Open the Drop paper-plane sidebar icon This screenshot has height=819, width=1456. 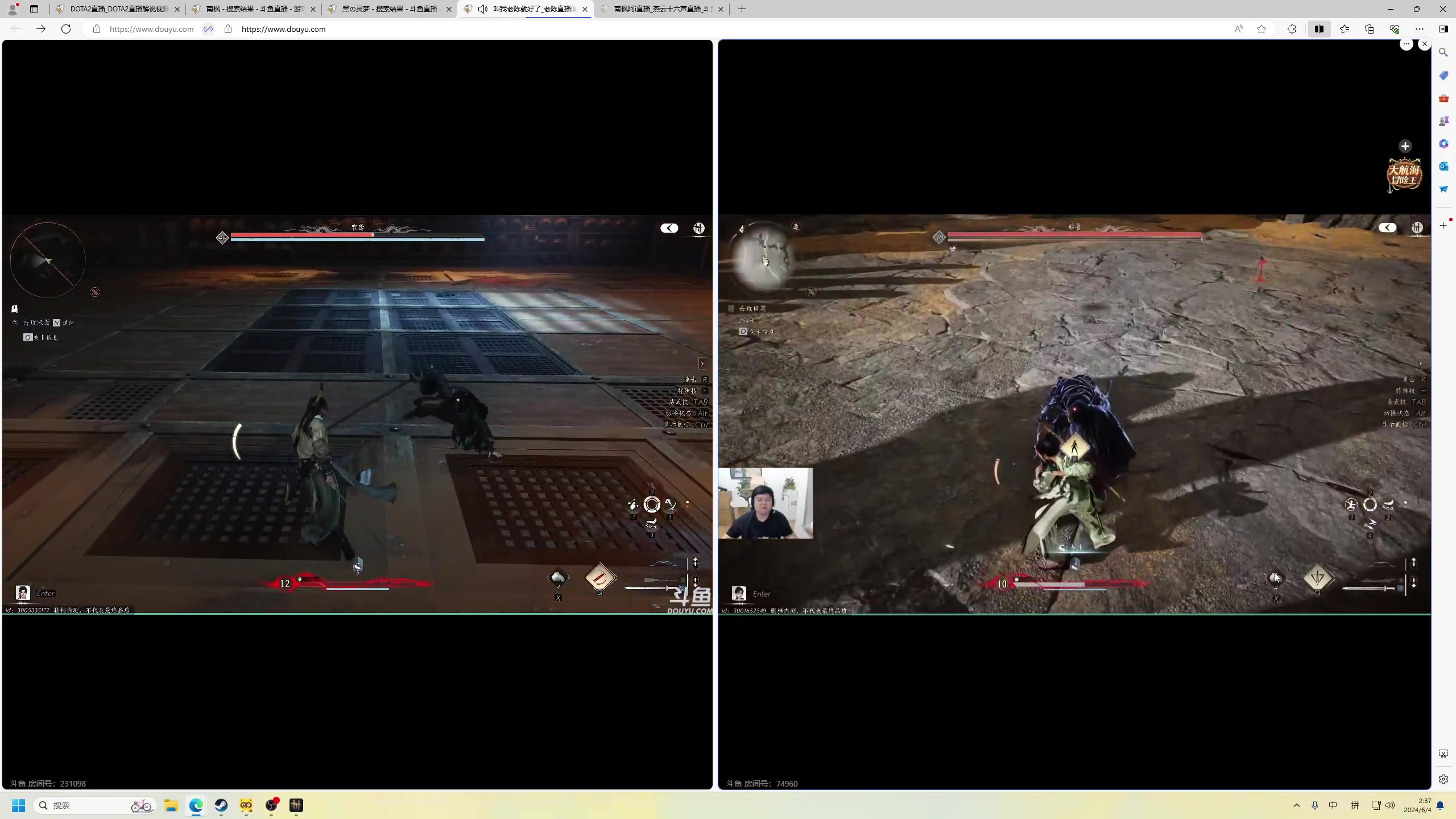pos(1443,189)
